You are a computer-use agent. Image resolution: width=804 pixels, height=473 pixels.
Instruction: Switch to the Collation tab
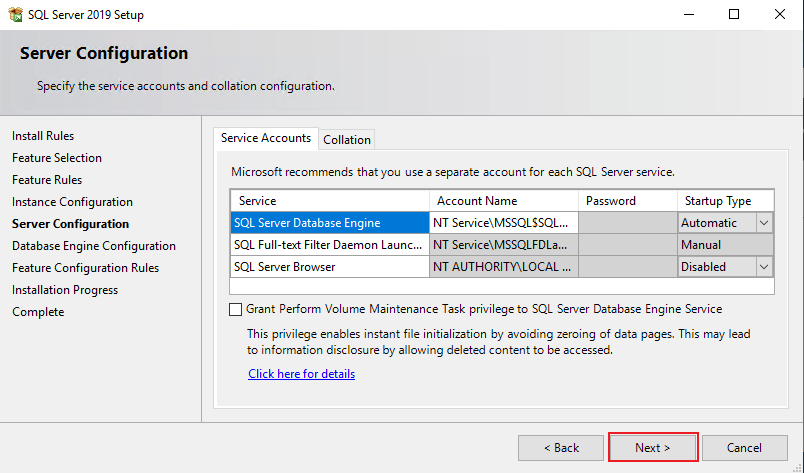click(347, 140)
